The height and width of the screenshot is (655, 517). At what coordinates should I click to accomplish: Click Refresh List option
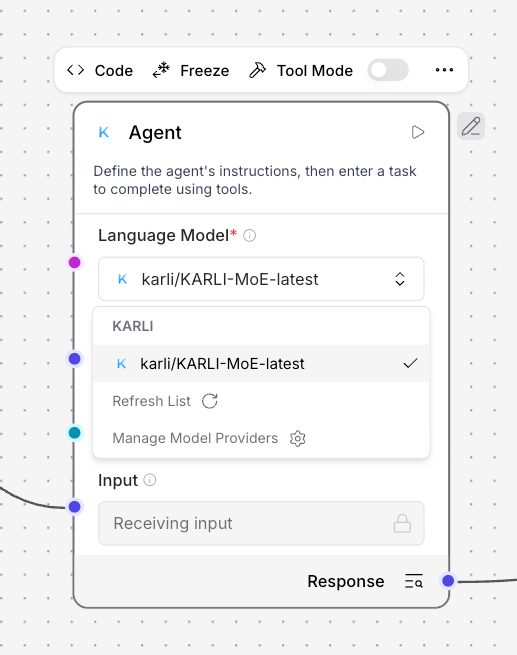[165, 401]
